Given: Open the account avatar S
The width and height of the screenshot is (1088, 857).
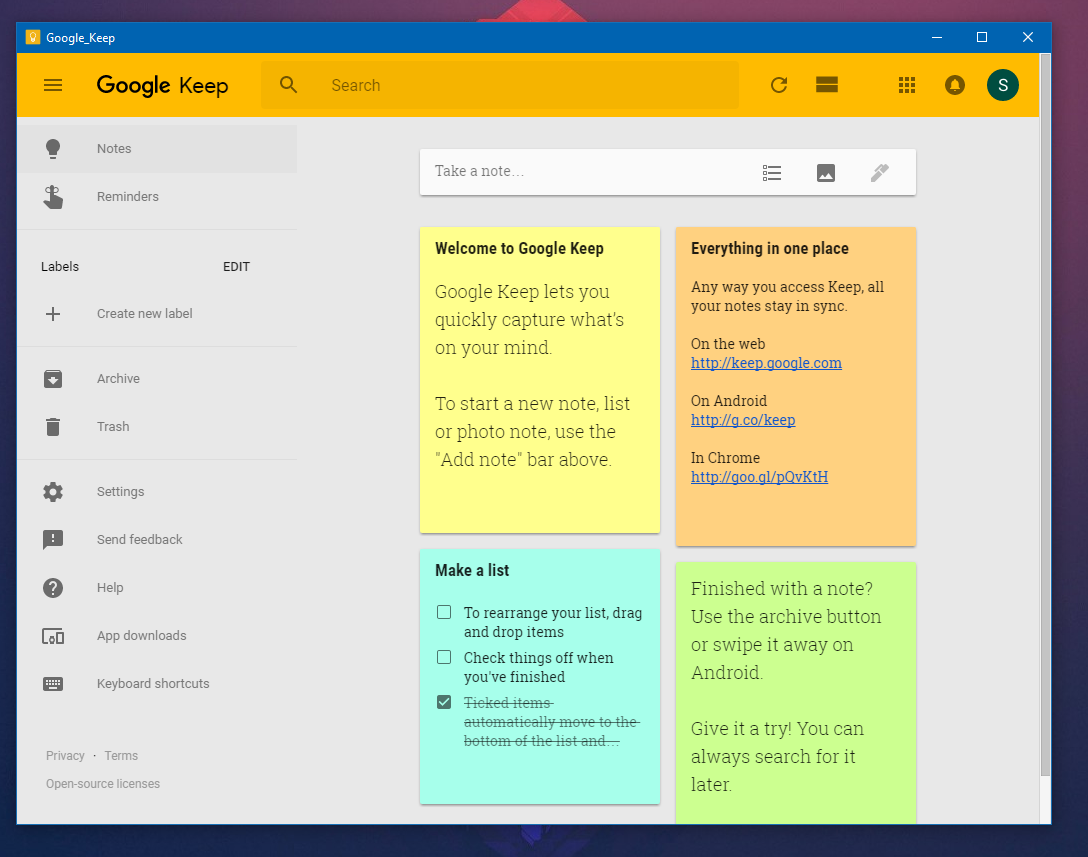Looking at the screenshot, I should pyautogui.click(x=1003, y=85).
